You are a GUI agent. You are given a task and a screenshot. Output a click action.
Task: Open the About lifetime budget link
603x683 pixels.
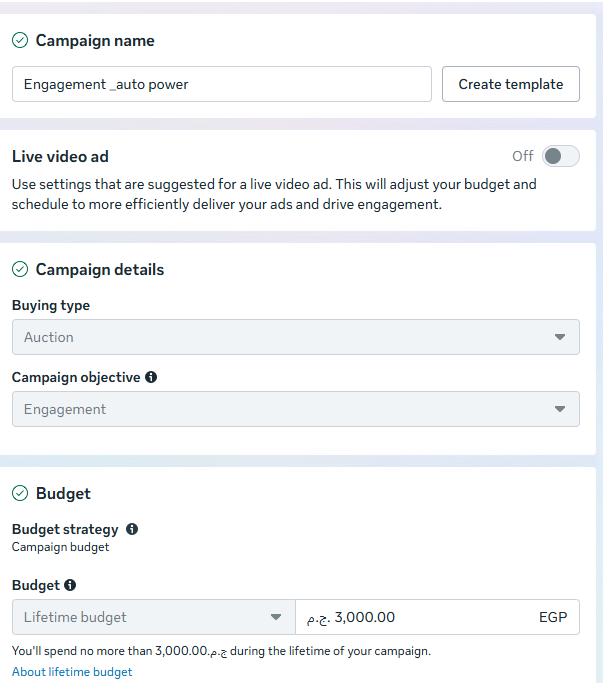pos(72,672)
